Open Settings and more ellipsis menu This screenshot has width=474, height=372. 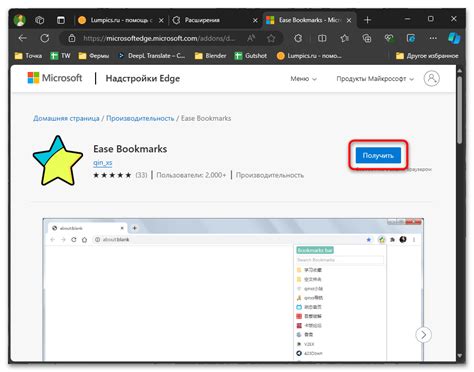coord(433,38)
